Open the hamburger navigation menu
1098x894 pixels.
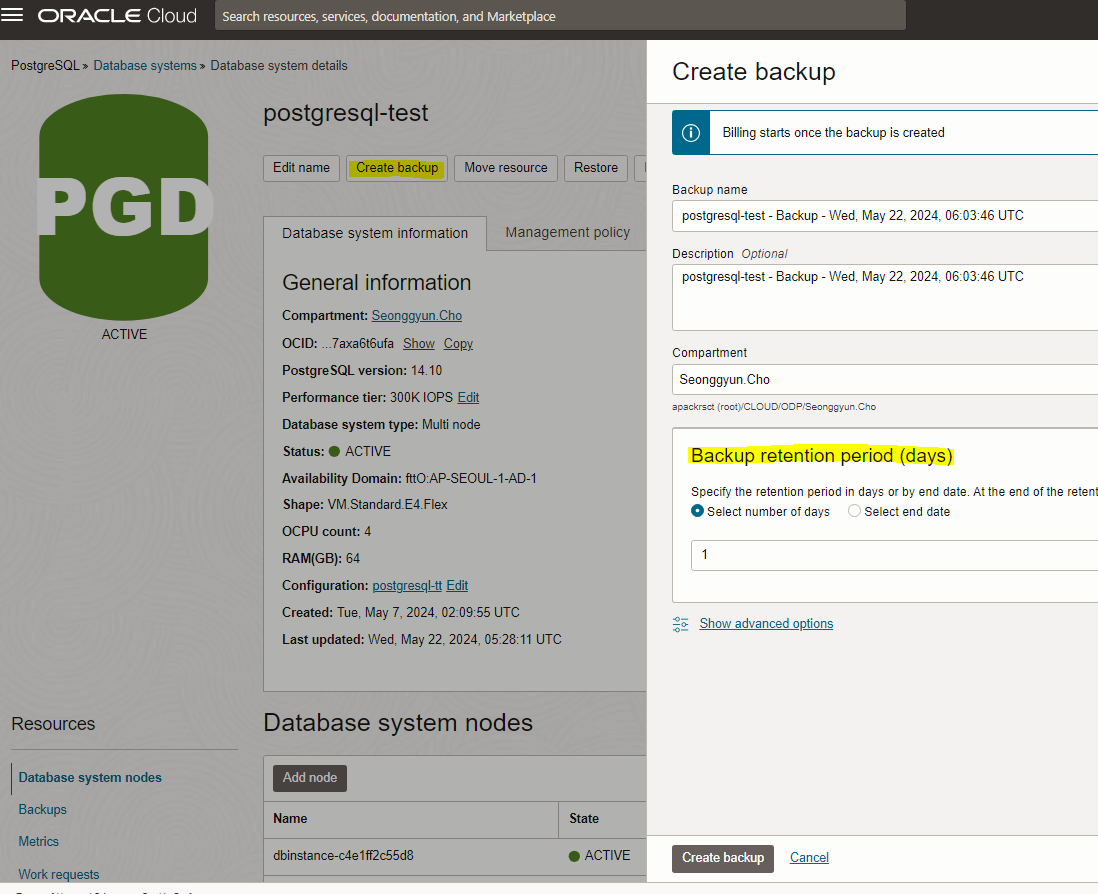coord(12,15)
